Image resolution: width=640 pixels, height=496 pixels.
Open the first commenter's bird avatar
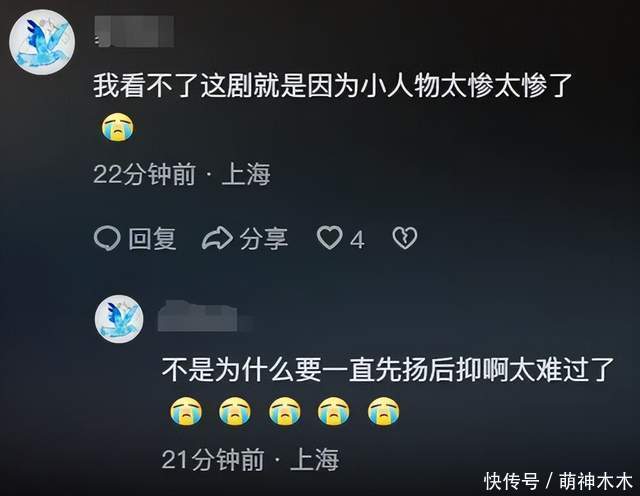tap(42, 42)
